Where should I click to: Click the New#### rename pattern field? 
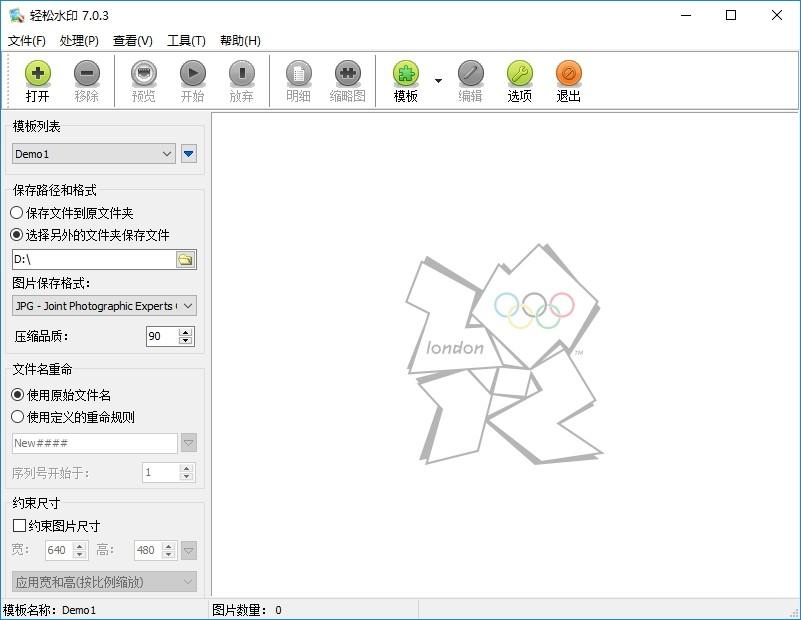click(x=95, y=443)
